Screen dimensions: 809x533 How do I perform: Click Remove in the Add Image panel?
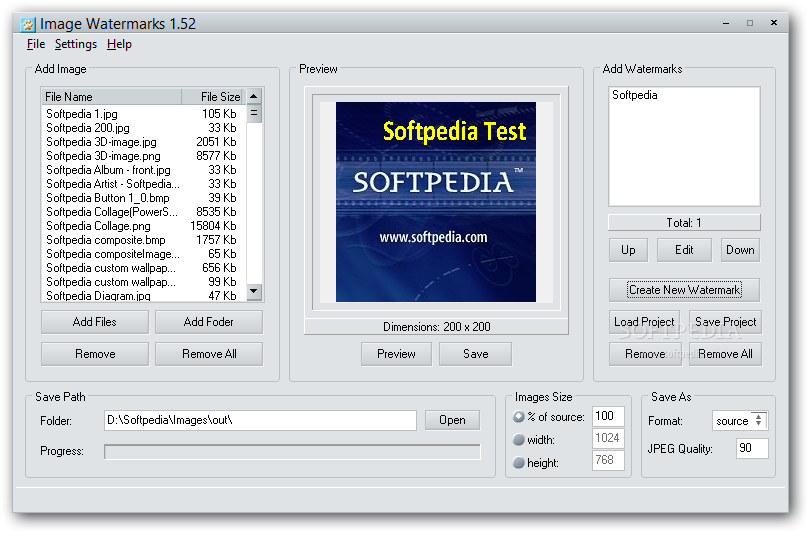coord(95,354)
